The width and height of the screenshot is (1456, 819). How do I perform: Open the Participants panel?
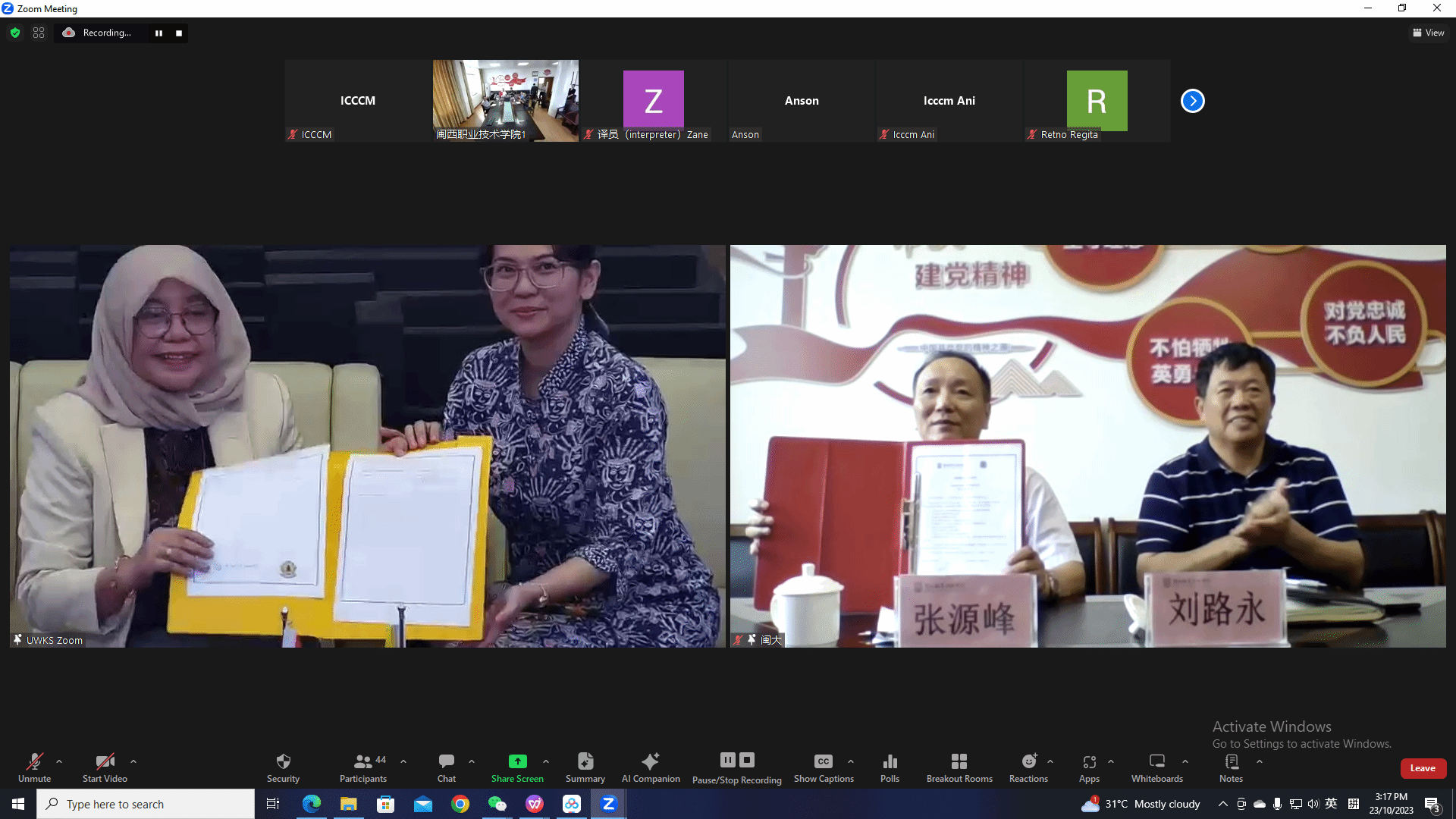(x=363, y=761)
